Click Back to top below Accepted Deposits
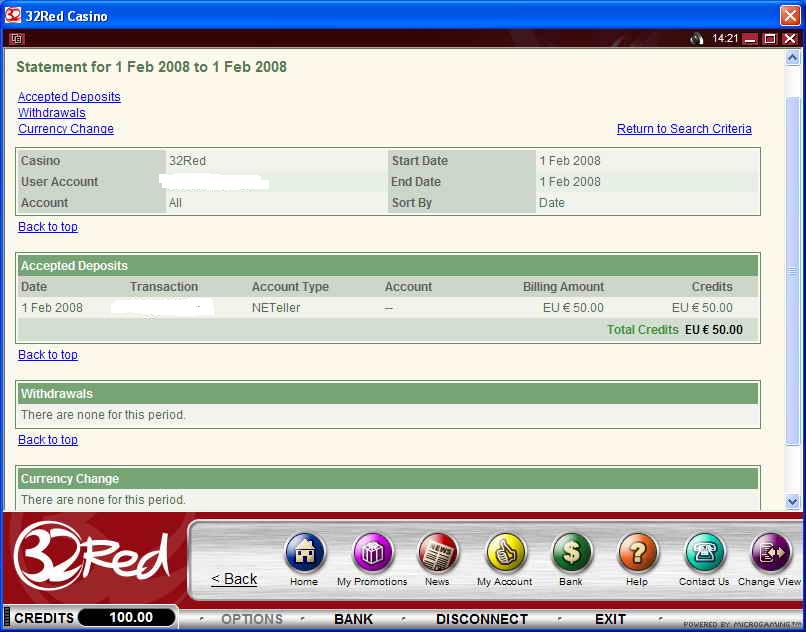This screenshot has height=632, width=806. [48, 355]
